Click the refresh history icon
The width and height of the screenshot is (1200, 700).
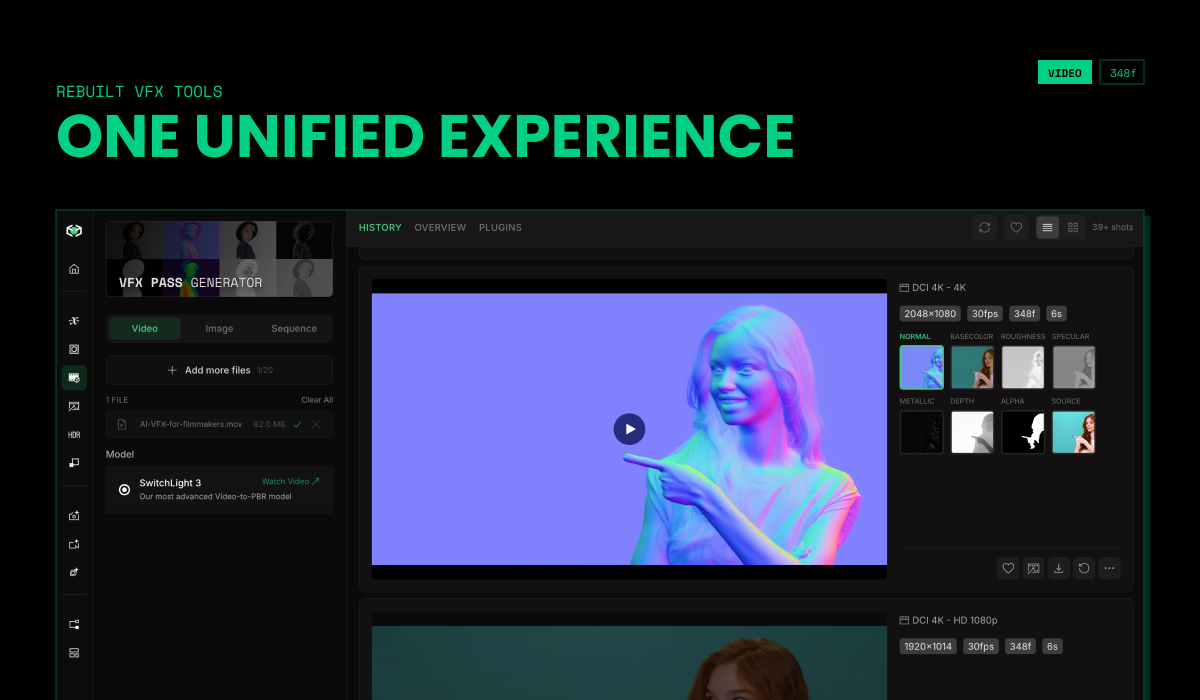point(985,228)
